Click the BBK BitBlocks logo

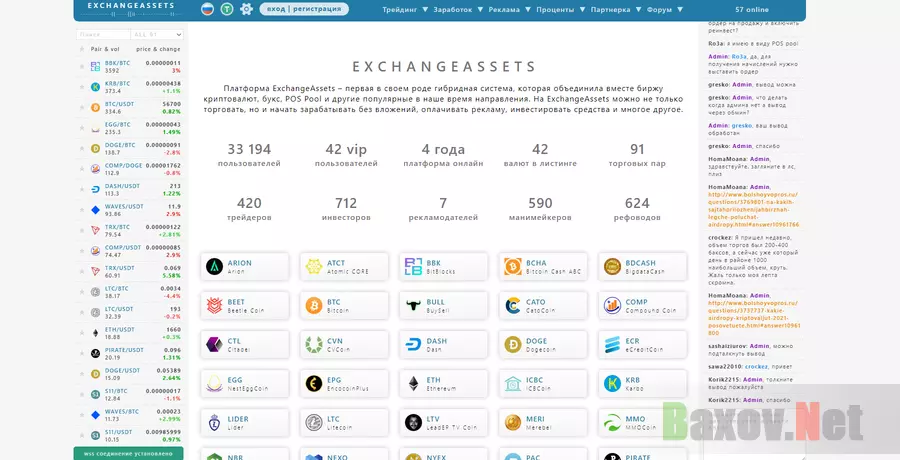[x=413, y=266]
